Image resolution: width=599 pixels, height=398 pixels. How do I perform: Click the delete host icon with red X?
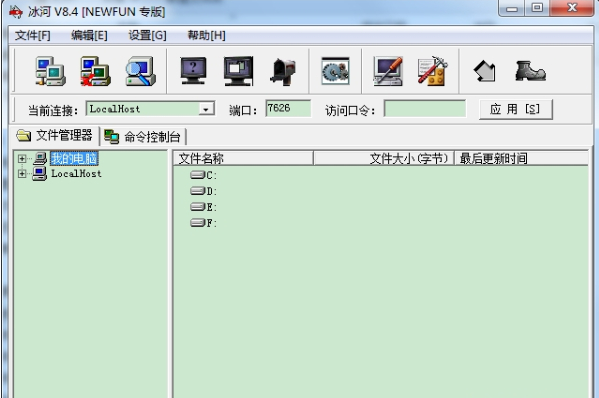click(96, 71)
